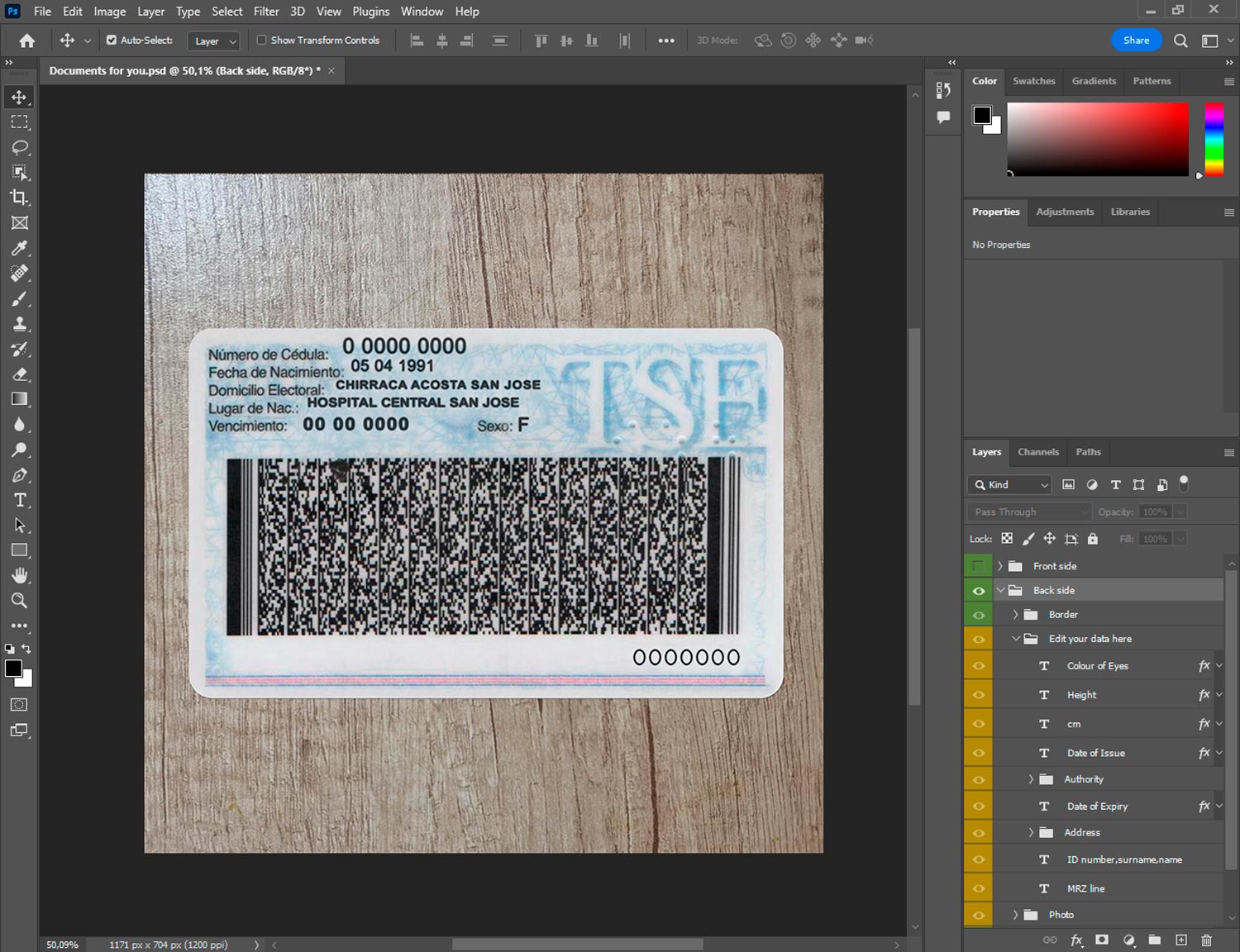Pick the Eyedropper tool

[x=19, y=248]
